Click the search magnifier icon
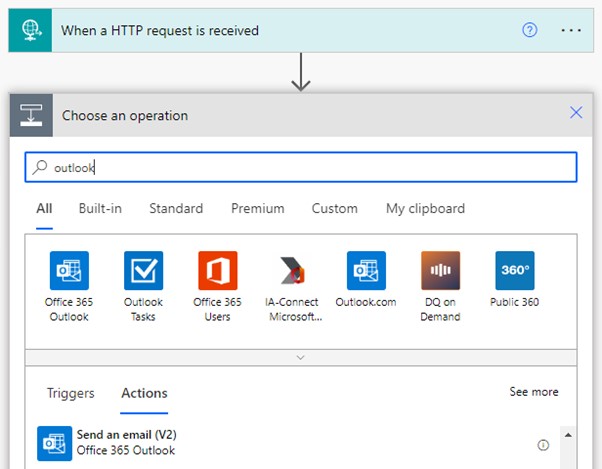This screenshot has width=602, height=469. tap(40, 167)
